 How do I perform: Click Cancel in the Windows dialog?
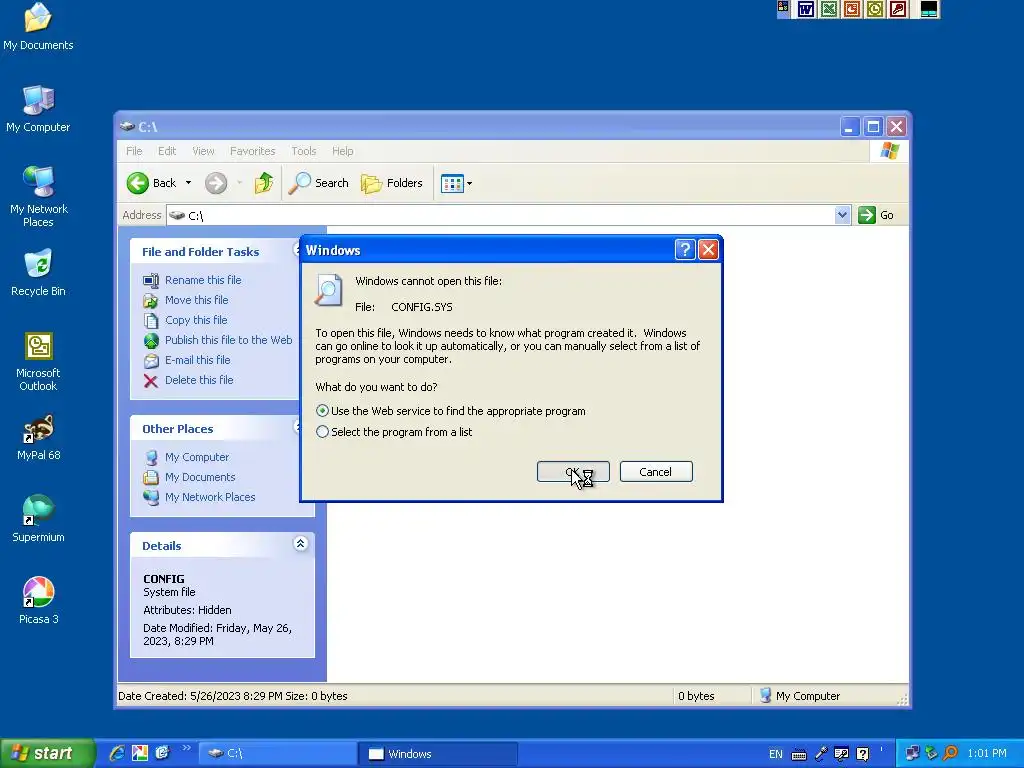tap(656, 472)
